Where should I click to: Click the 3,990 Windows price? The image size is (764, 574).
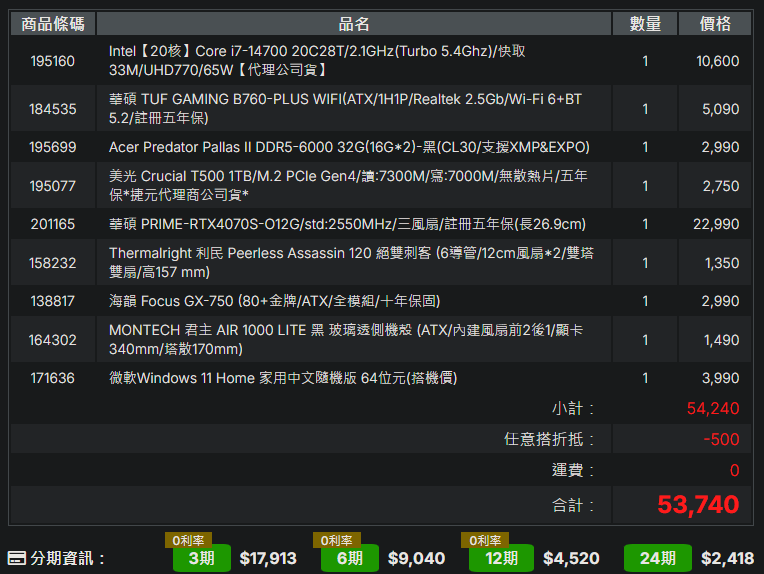(721, 378)
